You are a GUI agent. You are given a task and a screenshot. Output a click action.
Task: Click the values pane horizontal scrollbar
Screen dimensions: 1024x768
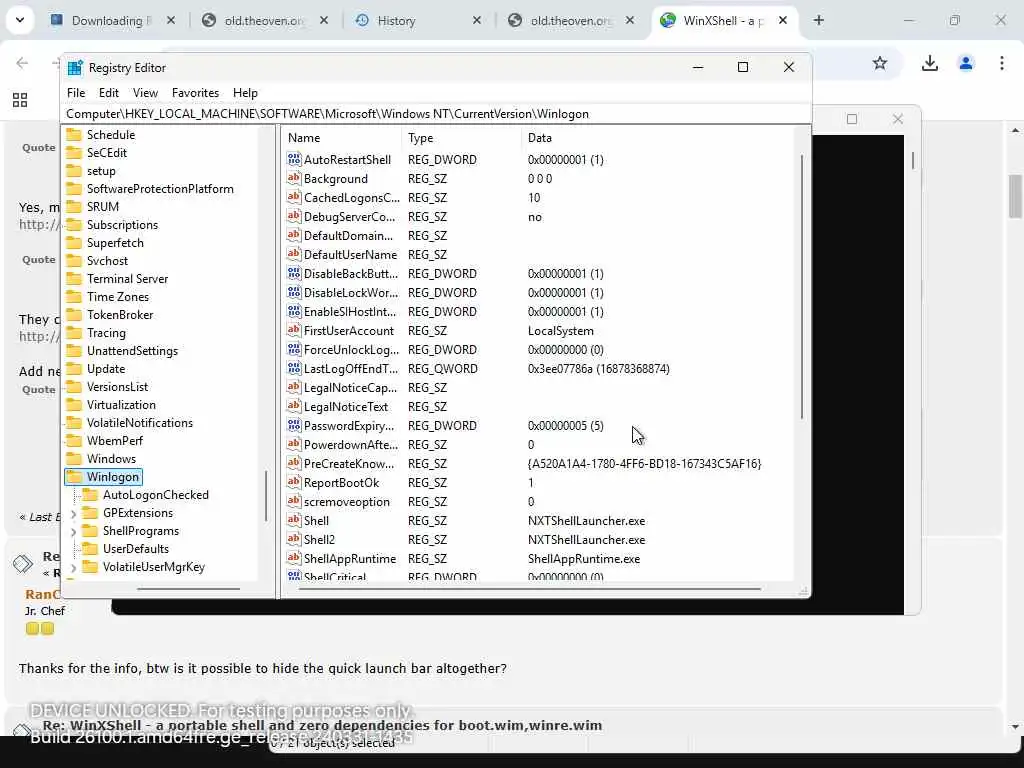point(530,589)
